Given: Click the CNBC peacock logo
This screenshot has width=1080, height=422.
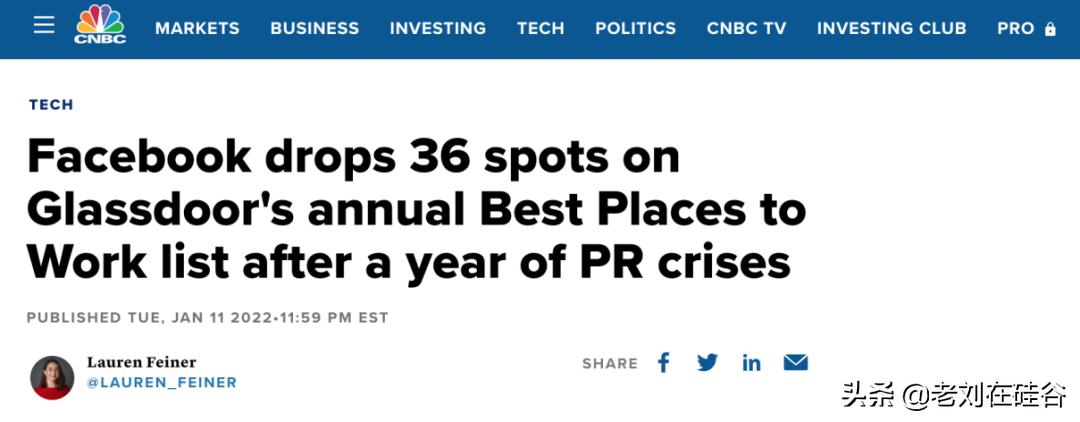Looking at the screenshot, I should point(100,26).
